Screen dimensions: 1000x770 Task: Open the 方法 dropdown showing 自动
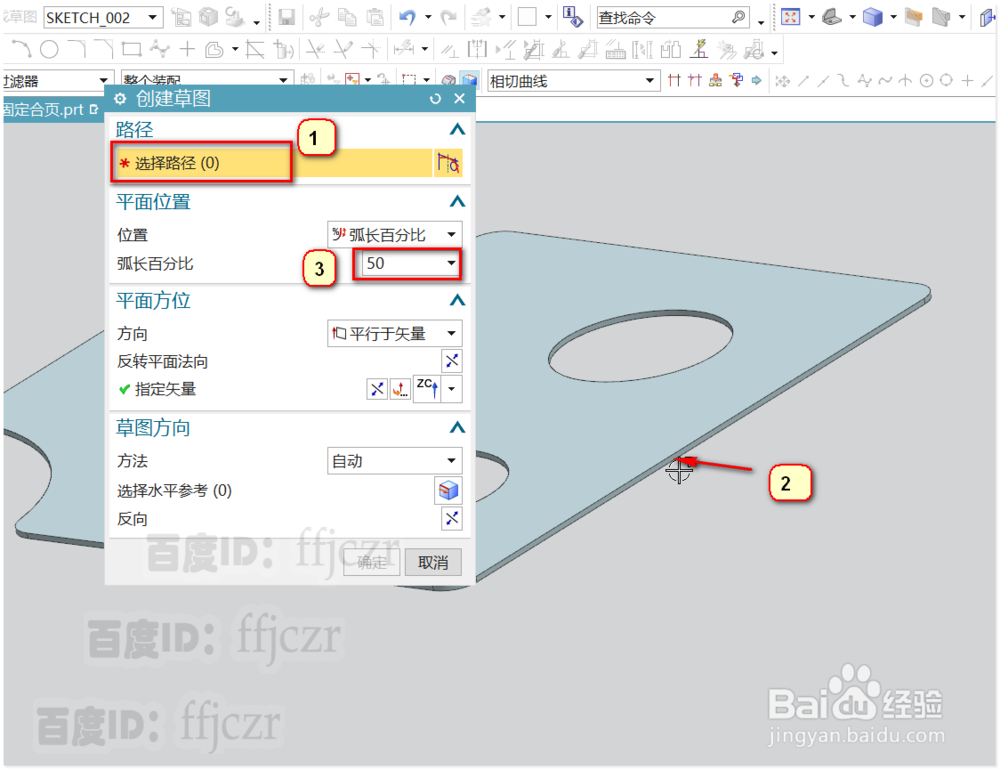click(x=452, y=461)
